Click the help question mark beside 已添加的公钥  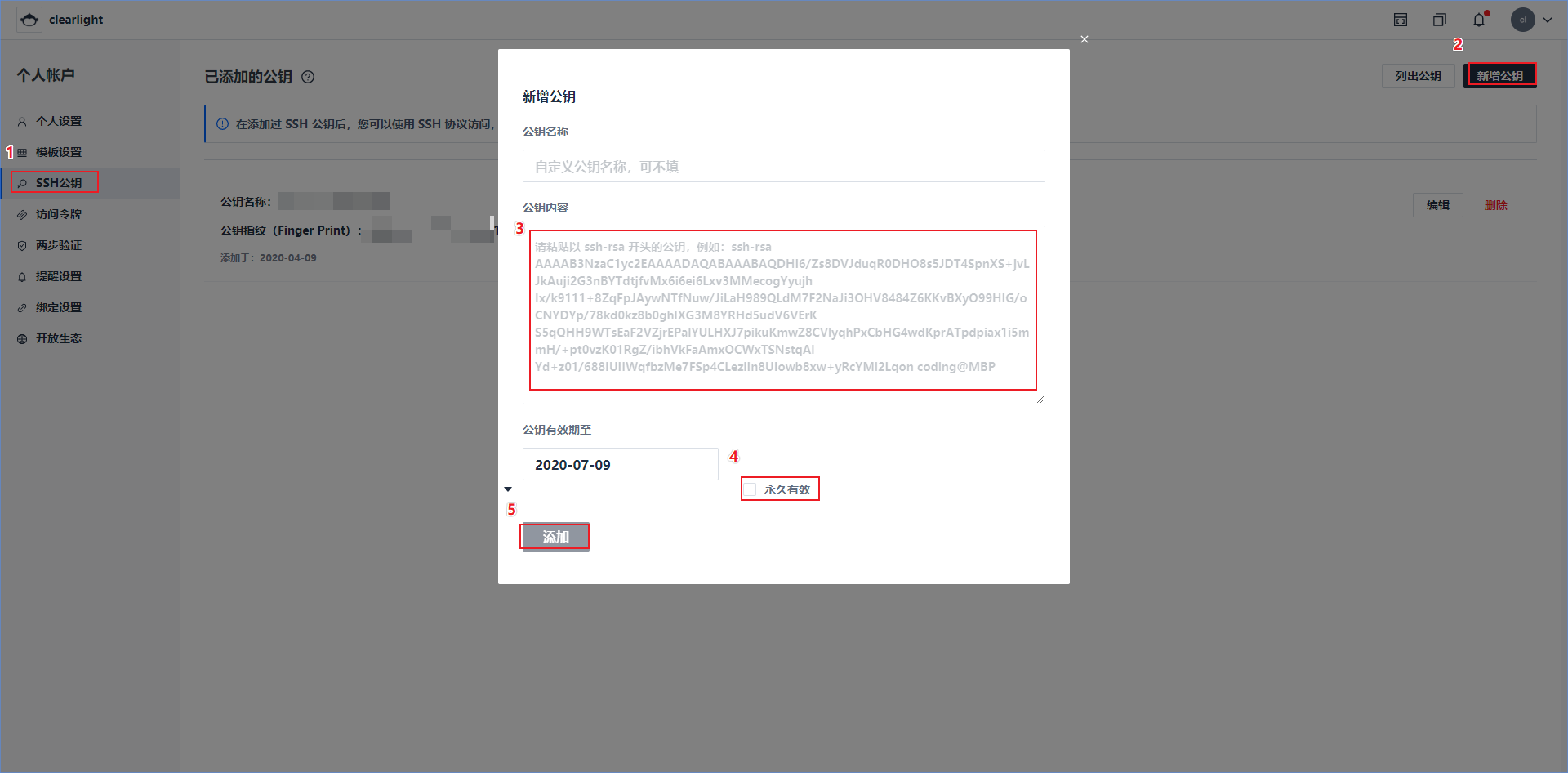click(308, 77)
